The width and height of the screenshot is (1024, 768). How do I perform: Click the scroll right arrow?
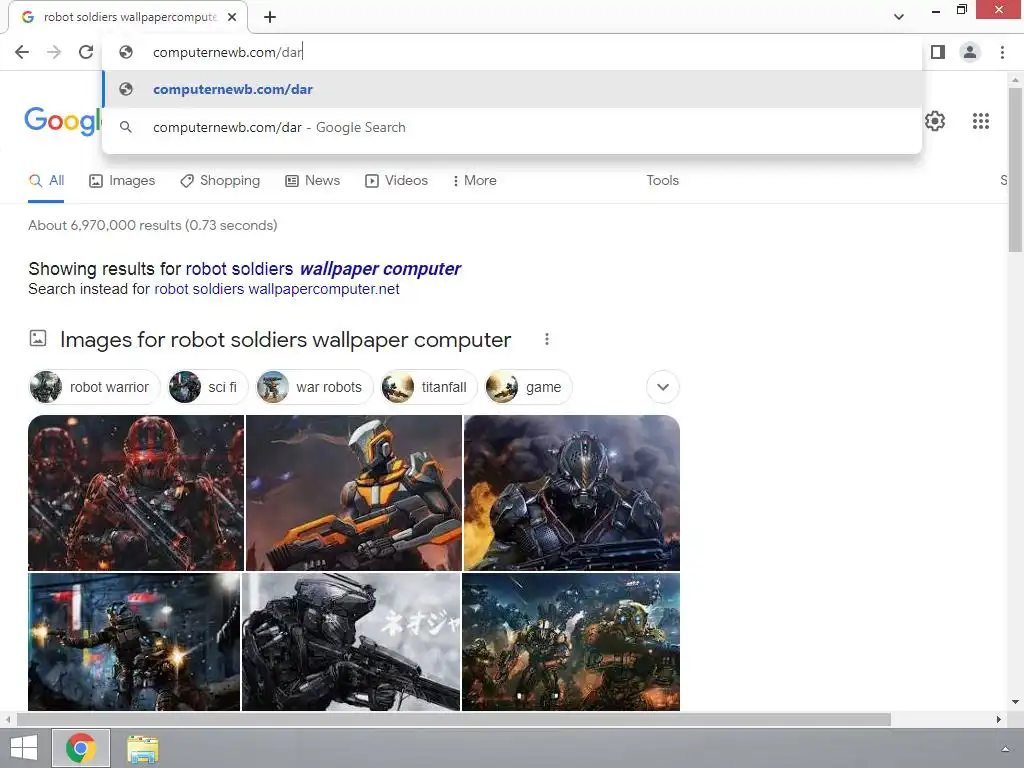[x=999, y=720]
